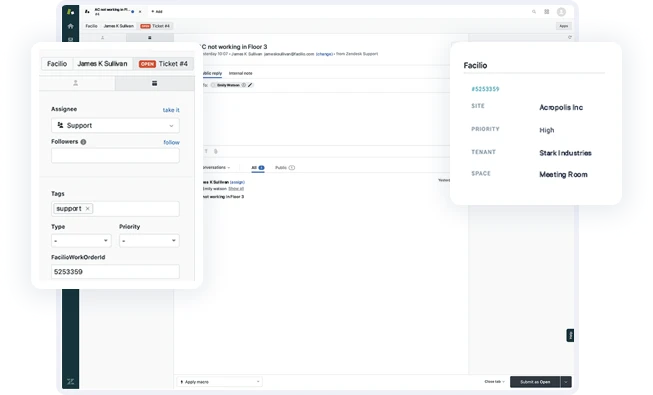Viewport: 653px width, 395px height.
Task: Click into the Followers input field
Action: point(115,155)
